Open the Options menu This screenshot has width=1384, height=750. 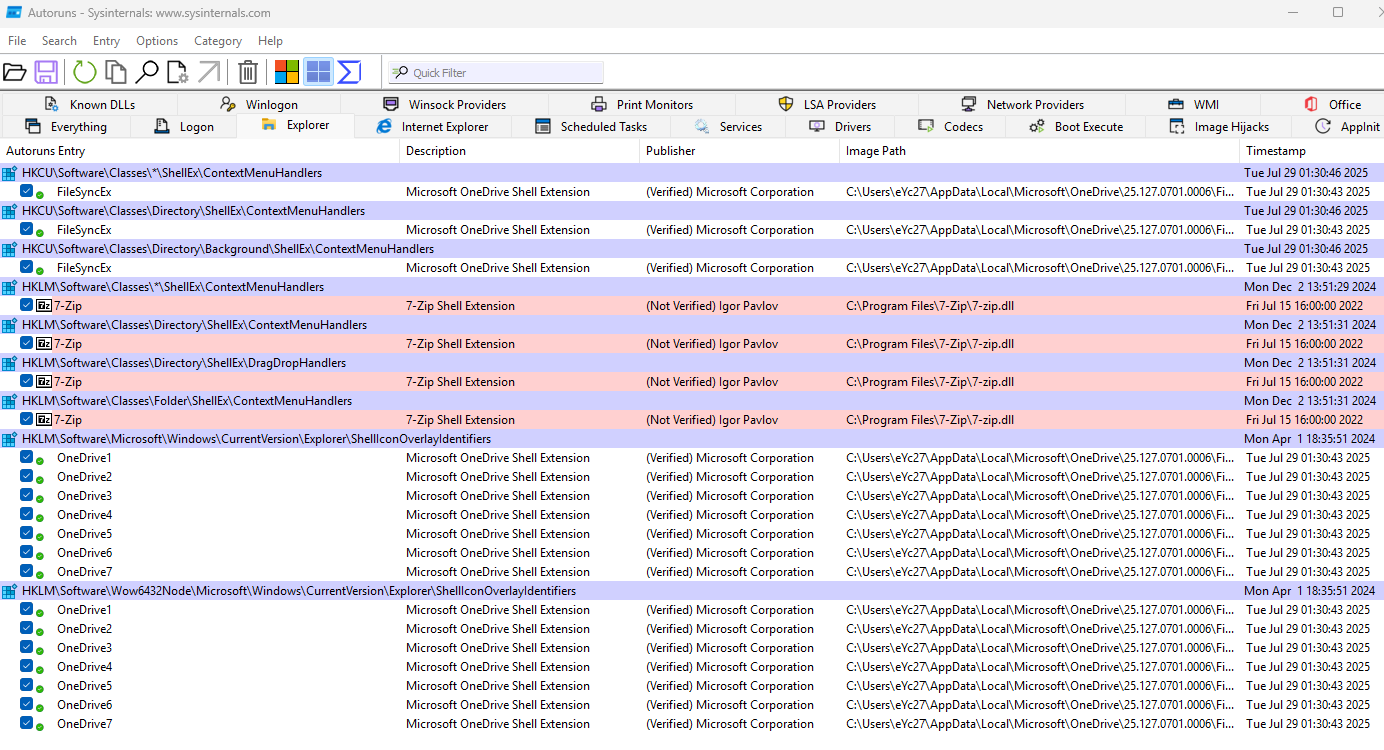tap(157, 41)
